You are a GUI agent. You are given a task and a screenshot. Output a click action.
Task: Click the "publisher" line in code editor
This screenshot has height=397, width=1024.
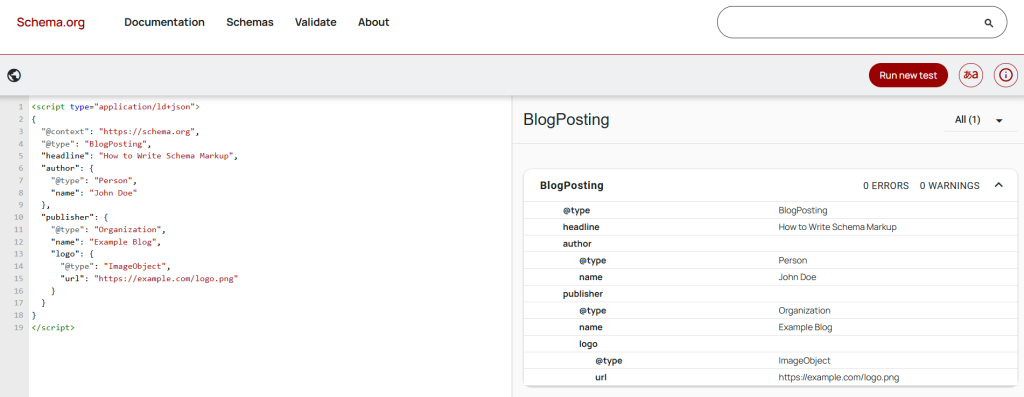[74, 217]
